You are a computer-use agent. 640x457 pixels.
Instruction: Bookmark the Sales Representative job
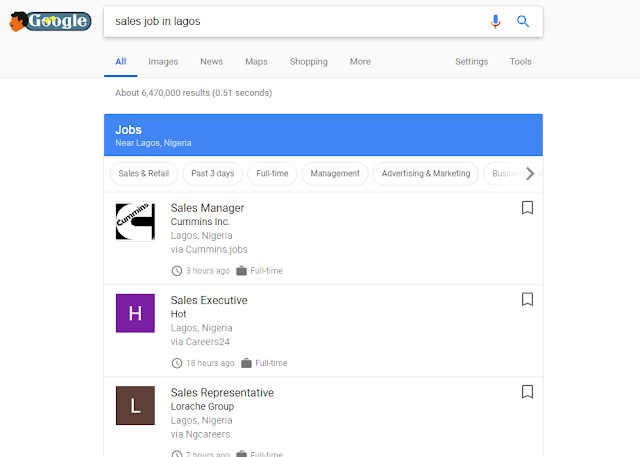528,391
